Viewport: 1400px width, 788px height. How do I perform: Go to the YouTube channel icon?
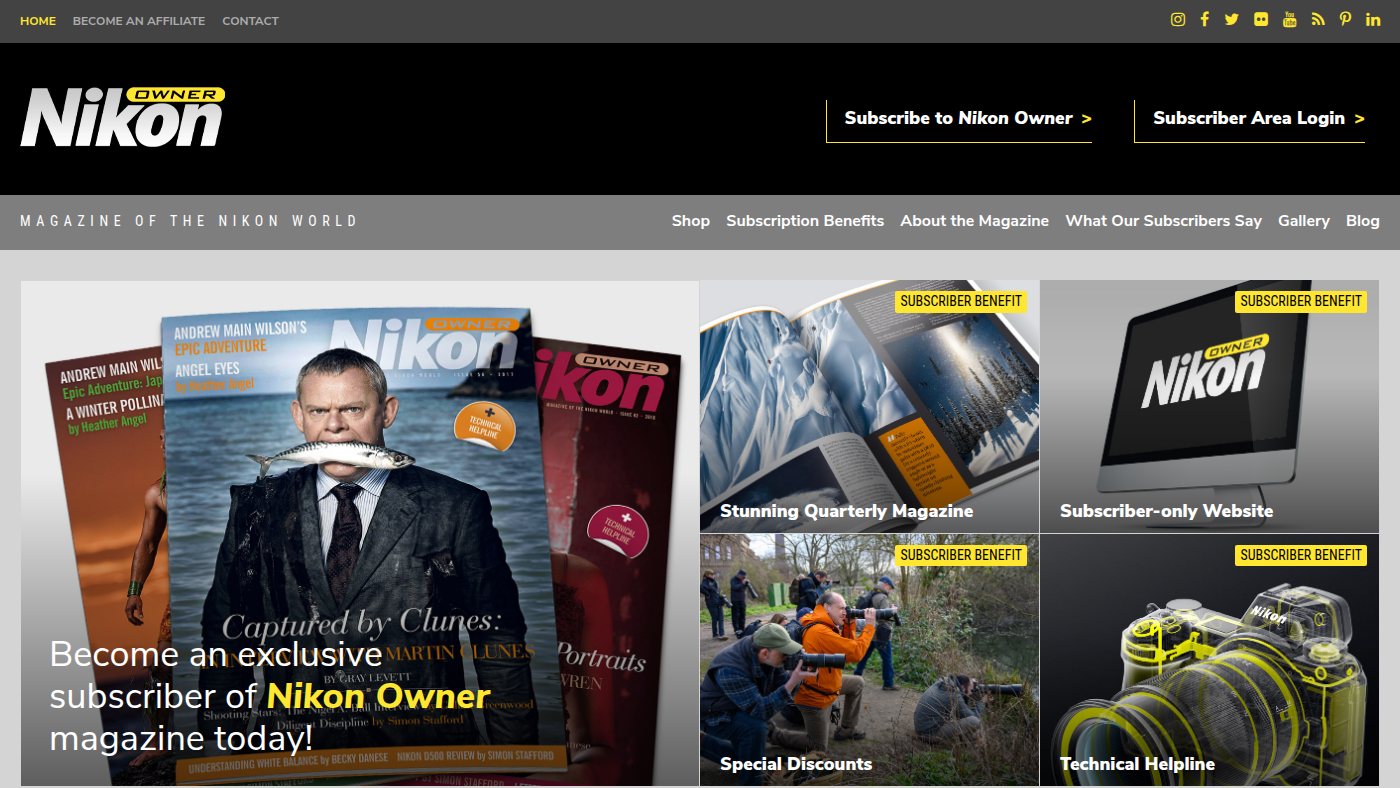[x=1290, y=19]
